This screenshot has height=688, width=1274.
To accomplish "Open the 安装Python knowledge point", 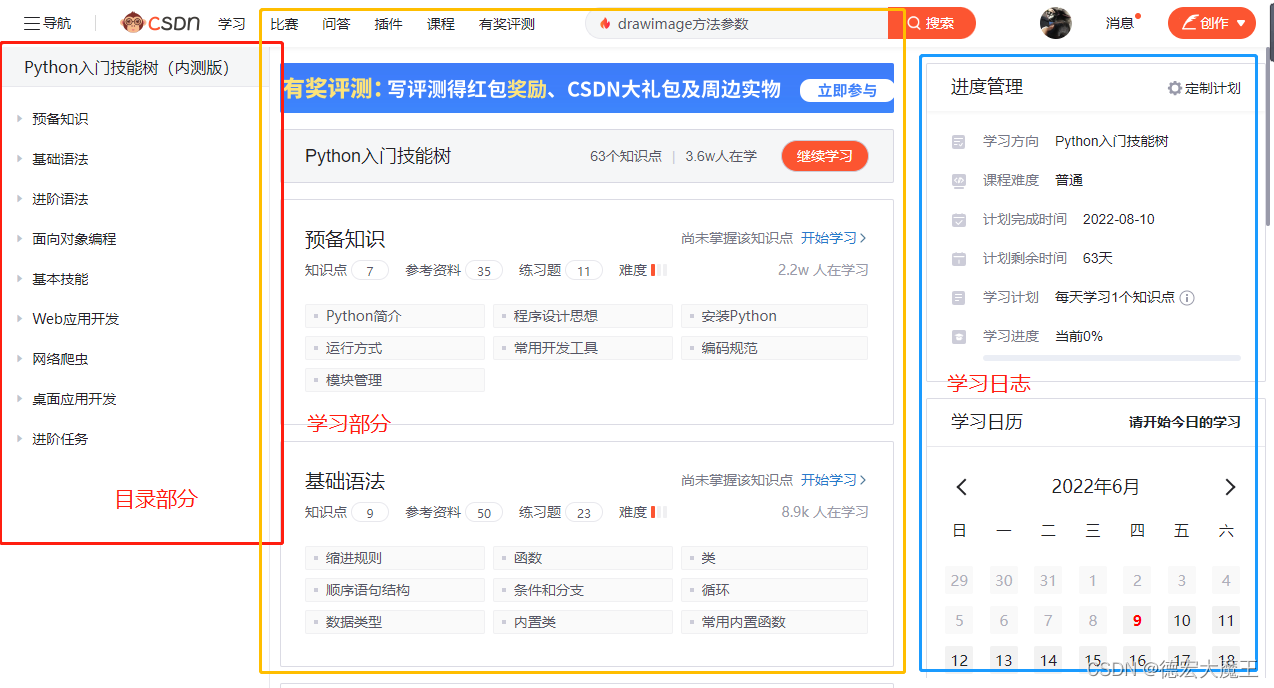I will [x=774, y=316].
